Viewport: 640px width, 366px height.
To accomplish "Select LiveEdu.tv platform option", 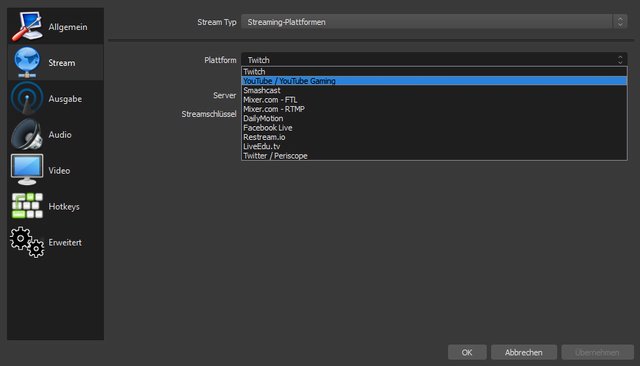I will (x=434, y=146).
